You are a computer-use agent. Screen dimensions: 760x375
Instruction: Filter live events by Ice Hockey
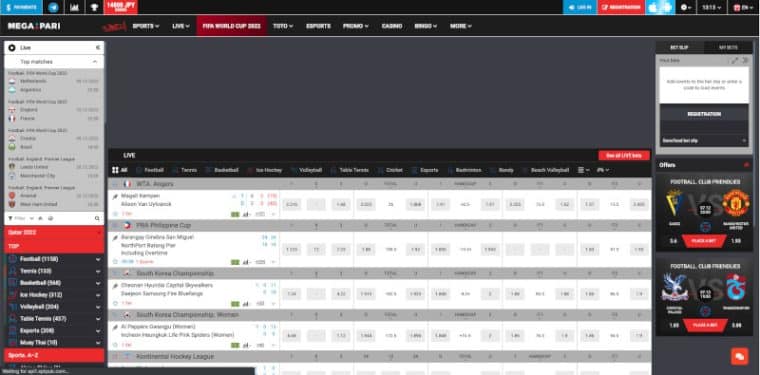(265, 170)
